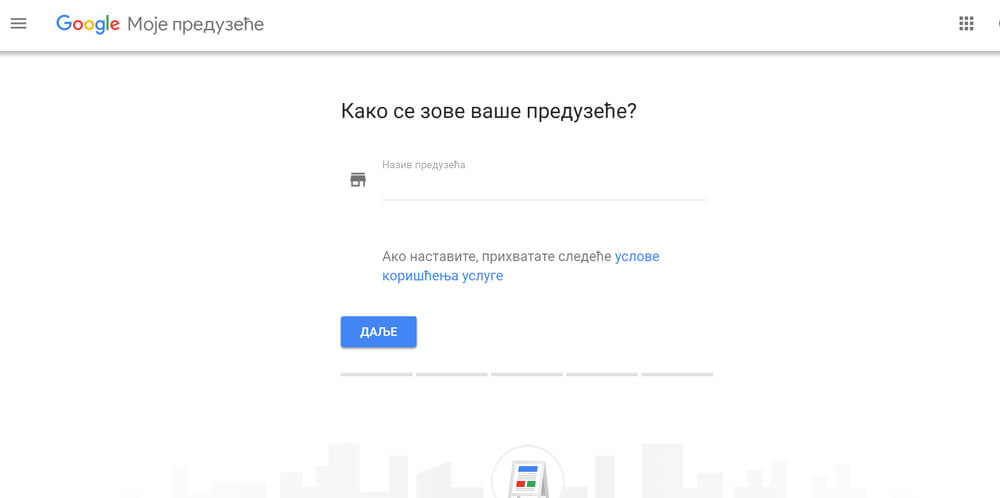Click the white header bar's empty center area
Image resolution: width=1000 pixels, height=498 pixels.
(x=600, y=24)
